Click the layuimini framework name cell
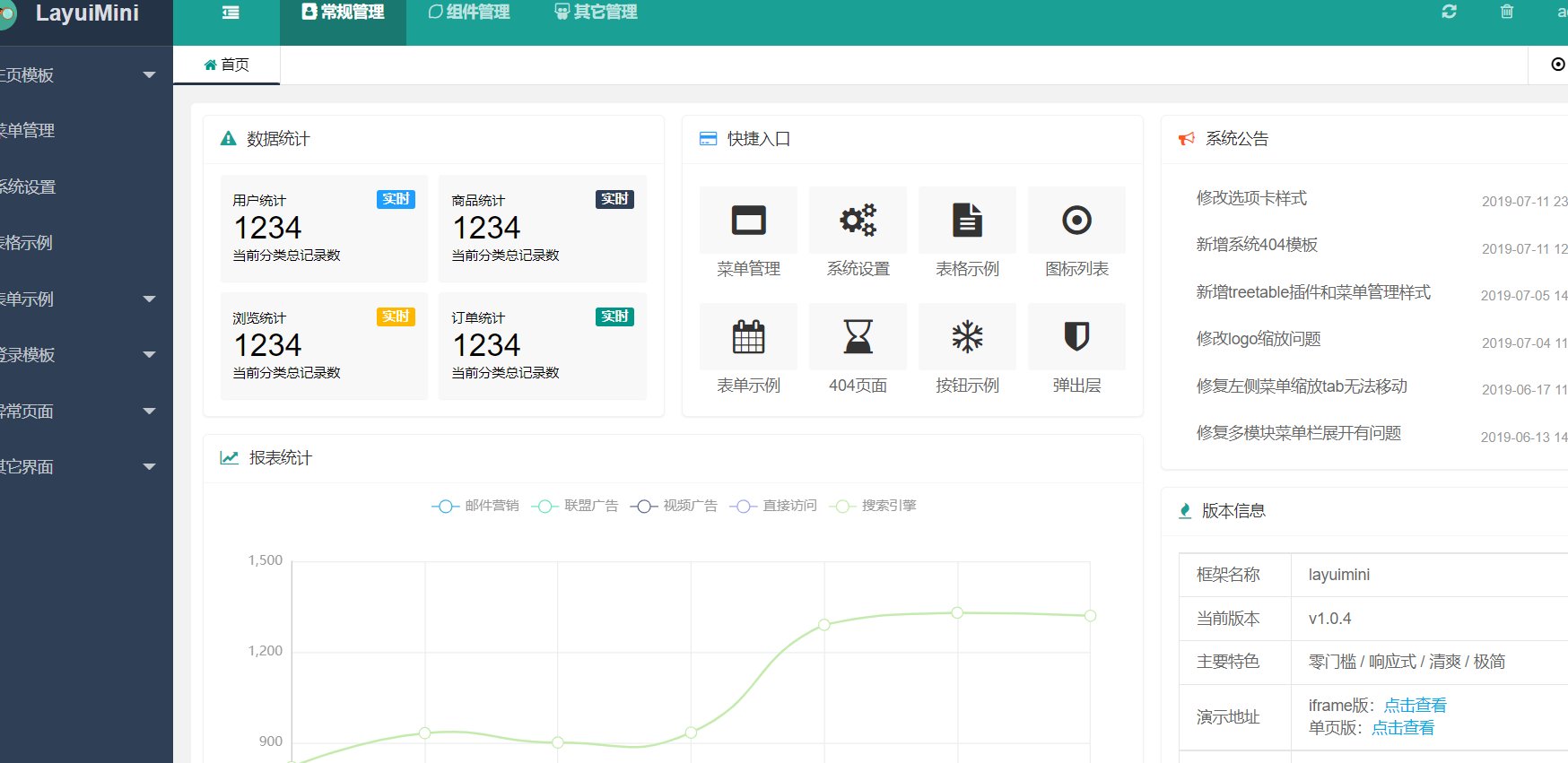Screen dimensions: 1568x763 pos(1429,575)
